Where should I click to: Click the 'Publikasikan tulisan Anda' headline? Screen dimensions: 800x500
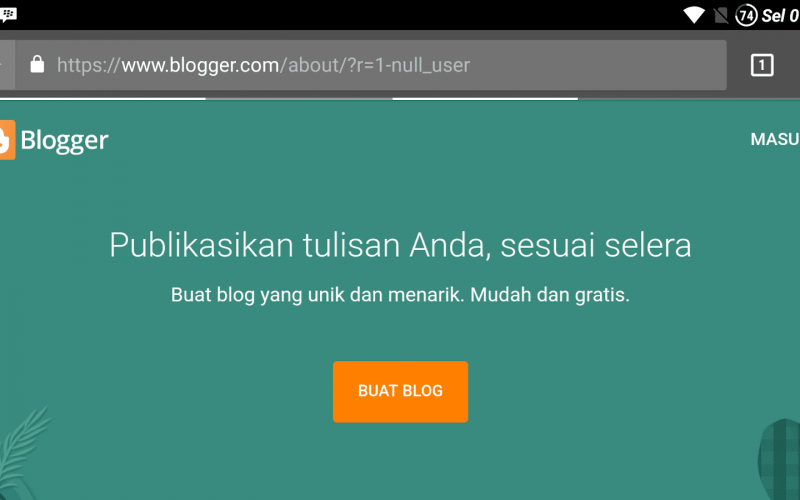(x=401, y=245)
